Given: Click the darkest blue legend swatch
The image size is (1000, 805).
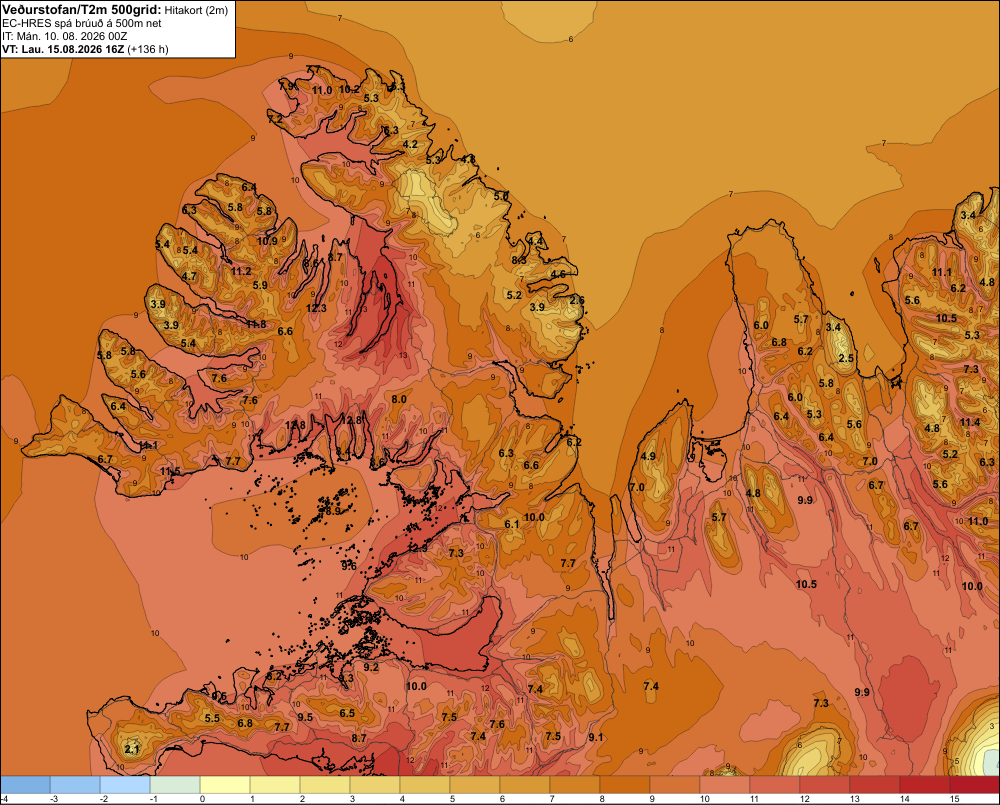Looking at the screenshot, I should click(26, 785).
